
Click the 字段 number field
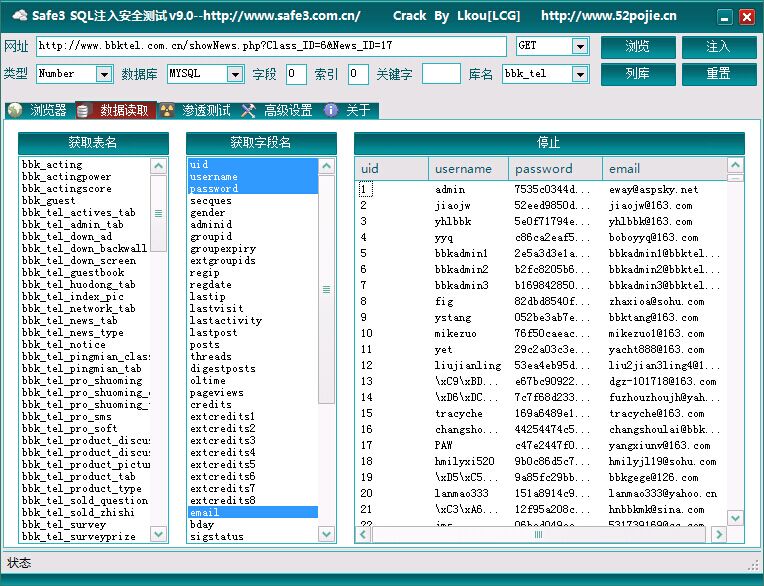tap(296, 74)
